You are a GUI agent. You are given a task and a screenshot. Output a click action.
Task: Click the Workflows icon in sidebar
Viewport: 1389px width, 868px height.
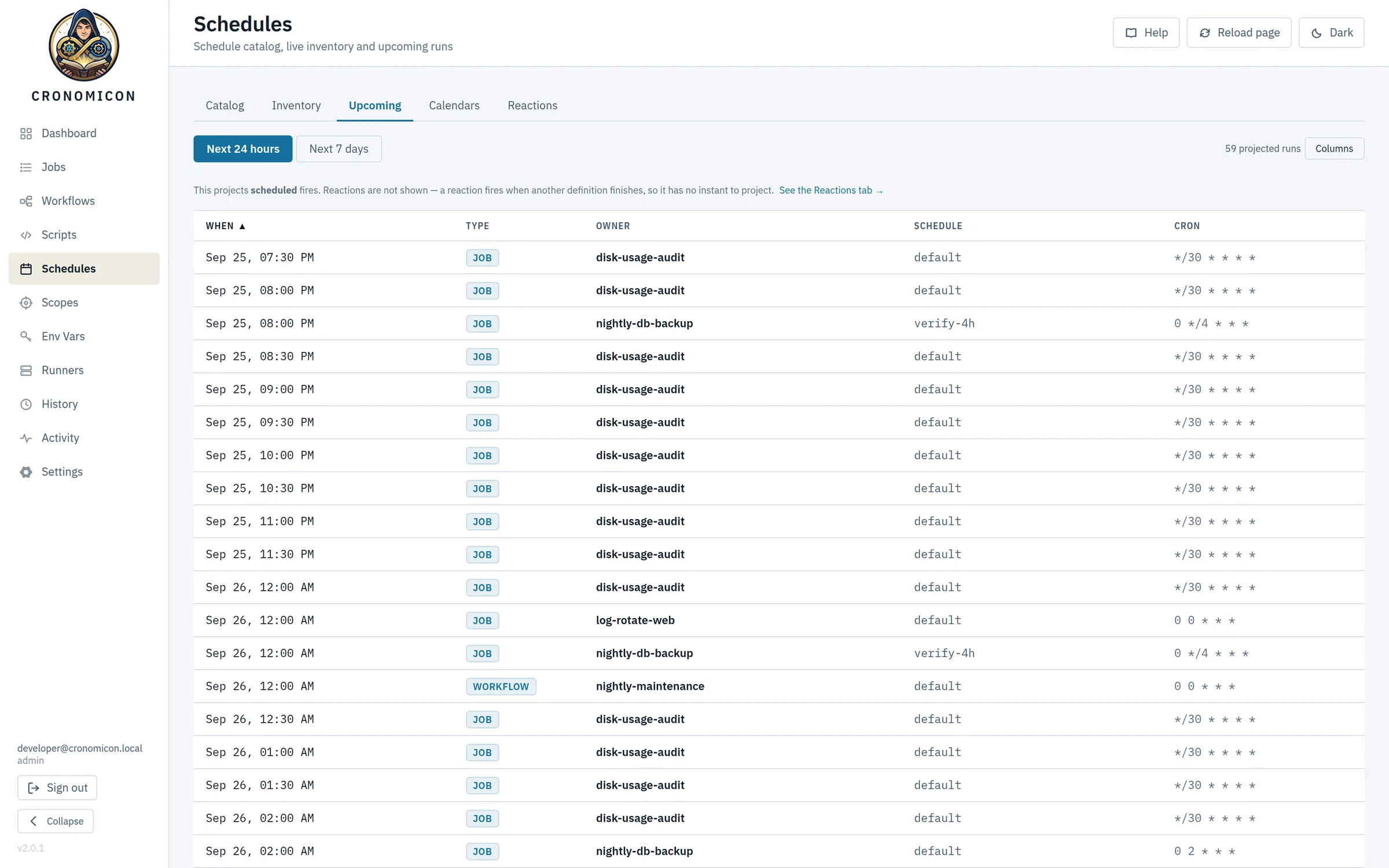point(26,201)
